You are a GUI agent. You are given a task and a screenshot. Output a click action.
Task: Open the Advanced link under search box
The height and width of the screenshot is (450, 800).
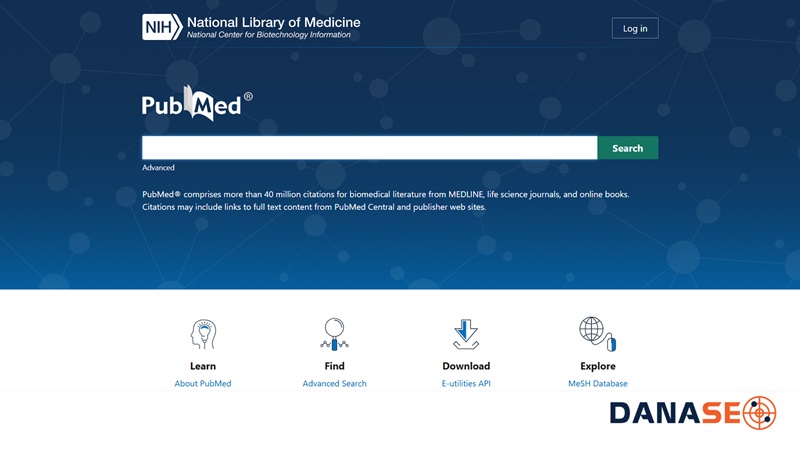click(158, 167)
